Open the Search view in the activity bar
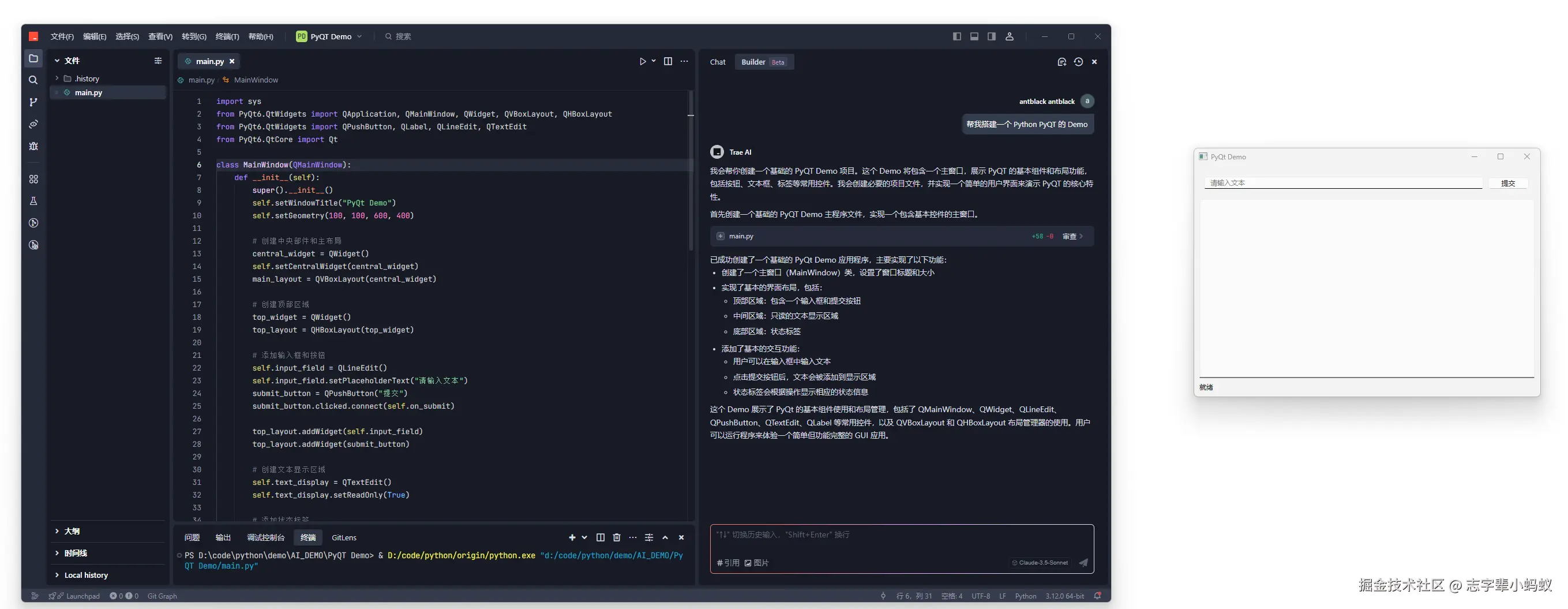Screen dimensions: 1568x609 tap(33, 80)
